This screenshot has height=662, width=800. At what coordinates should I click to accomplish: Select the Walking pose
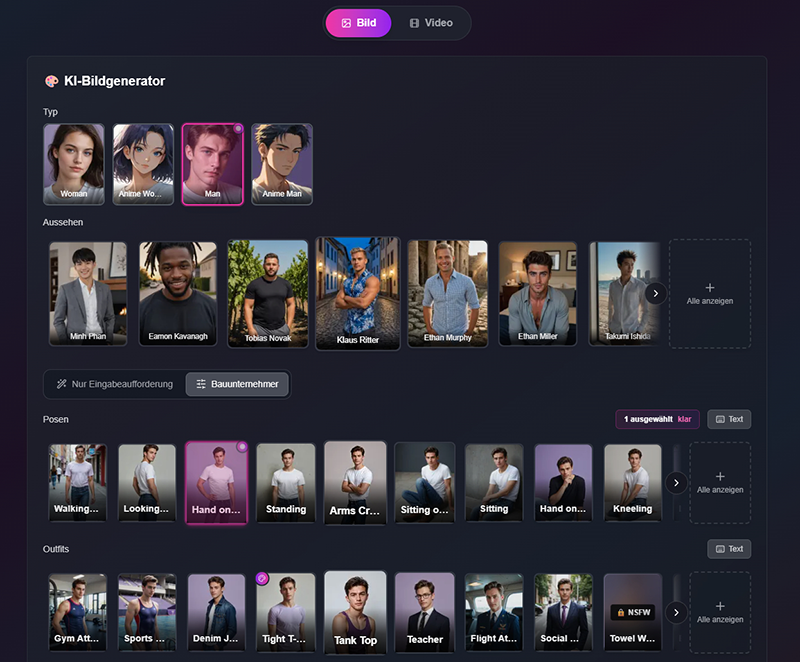(78, 482)
